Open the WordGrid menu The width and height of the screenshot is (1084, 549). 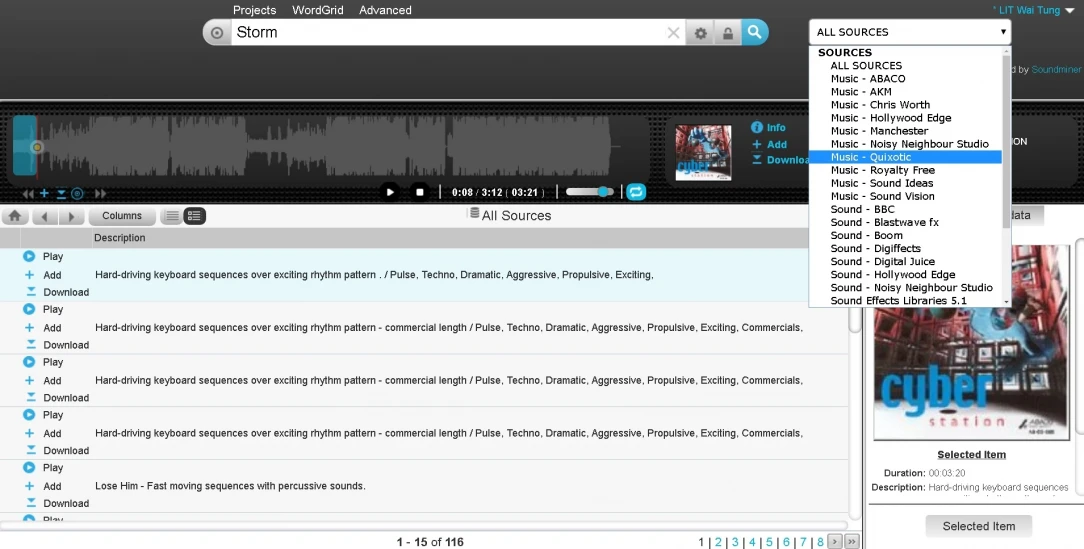316,10
